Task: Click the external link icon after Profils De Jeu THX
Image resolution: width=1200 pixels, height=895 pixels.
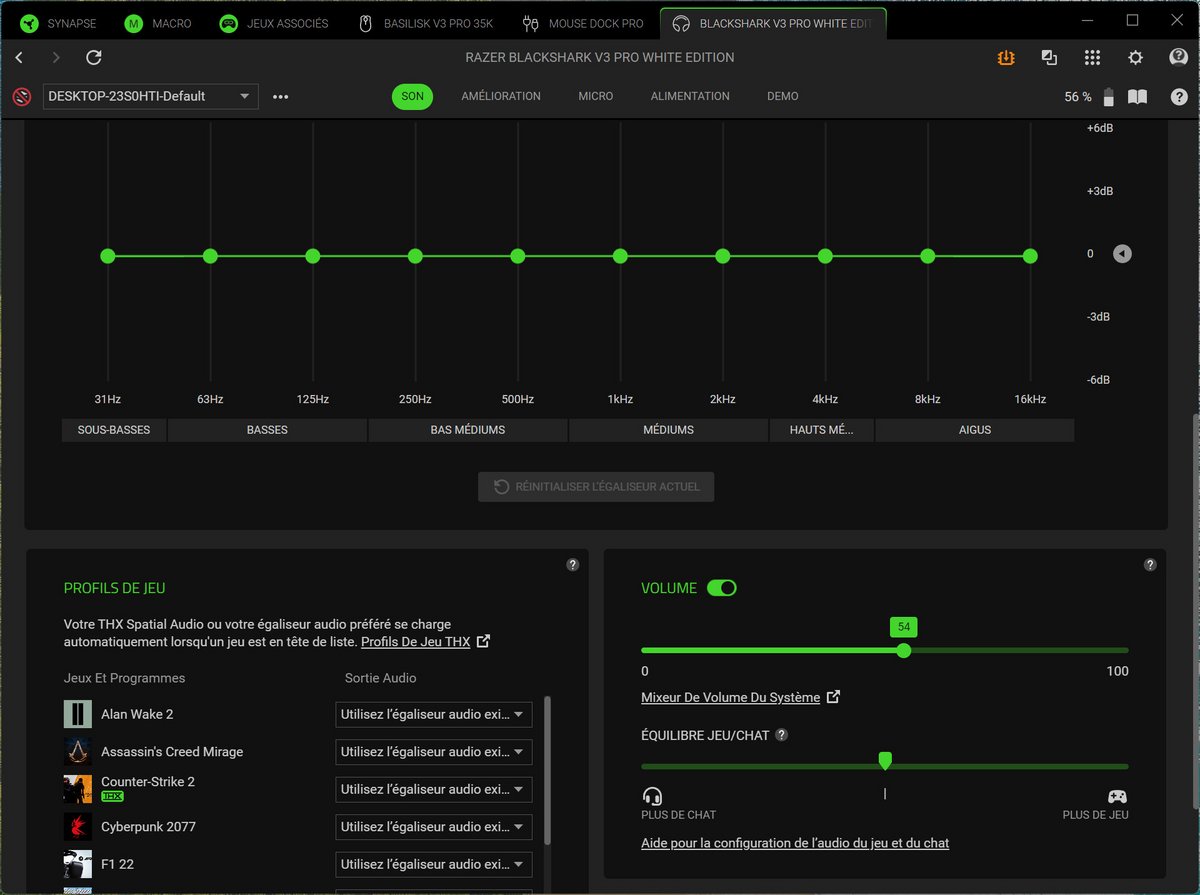Action: (x=484, y=641)
